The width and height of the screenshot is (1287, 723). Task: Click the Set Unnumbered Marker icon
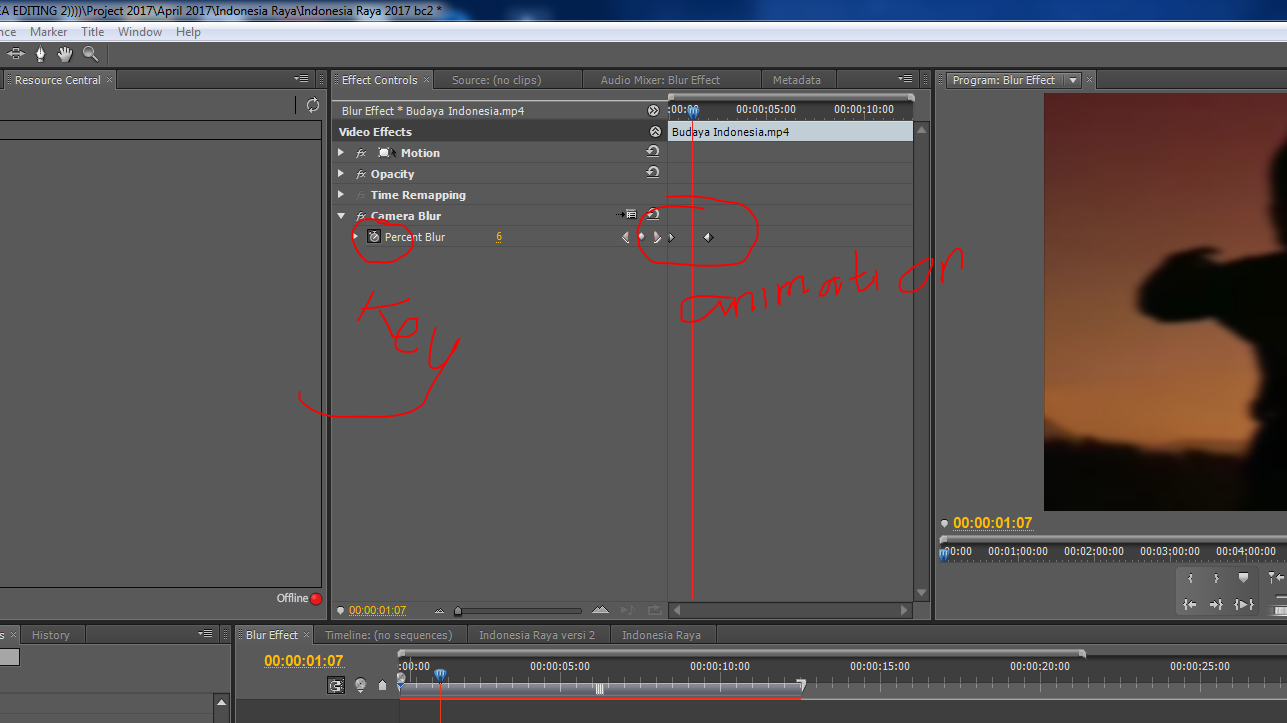pos(361,685)
